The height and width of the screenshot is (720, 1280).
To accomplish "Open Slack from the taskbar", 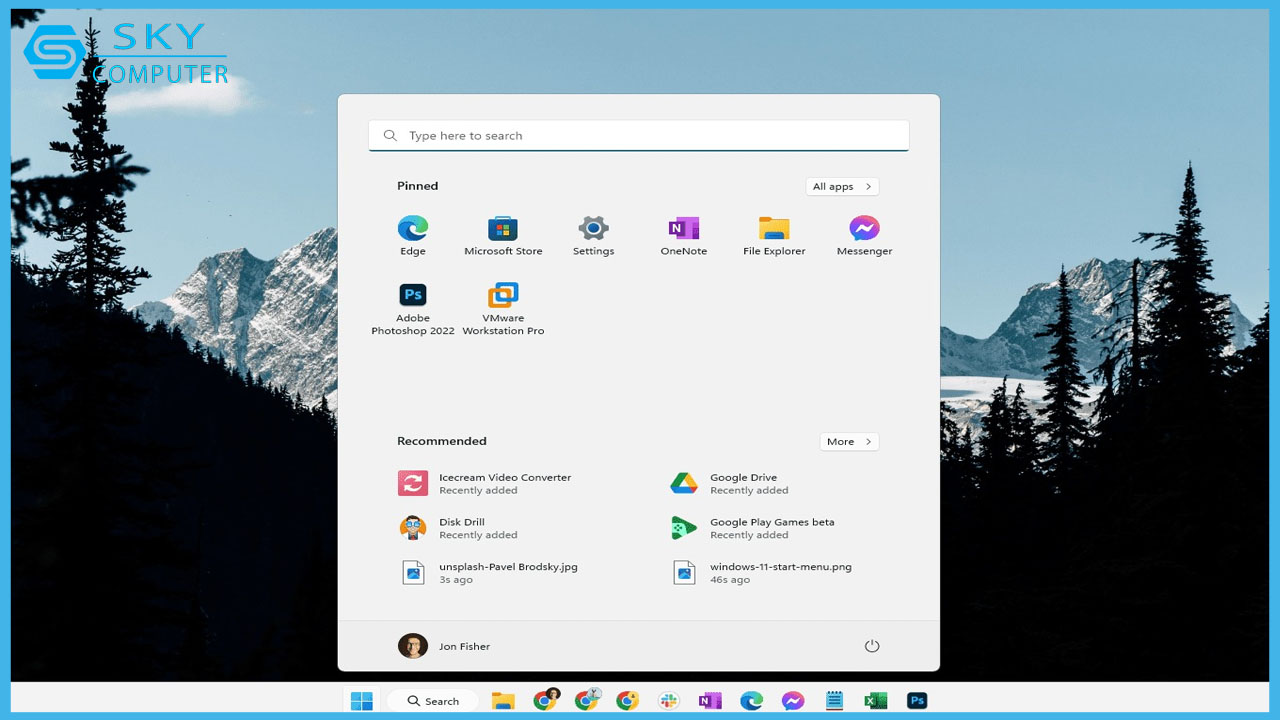I will pos(668,700).
